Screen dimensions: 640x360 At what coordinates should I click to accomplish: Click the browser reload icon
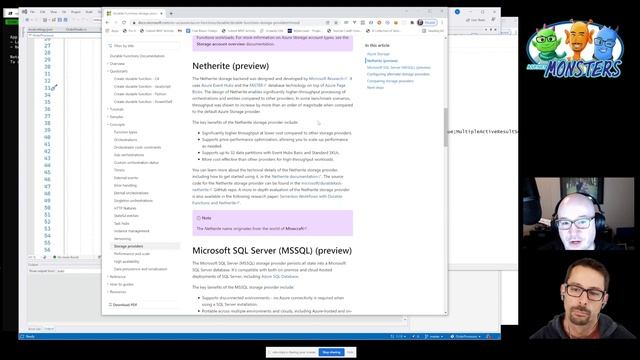point(124,22)
